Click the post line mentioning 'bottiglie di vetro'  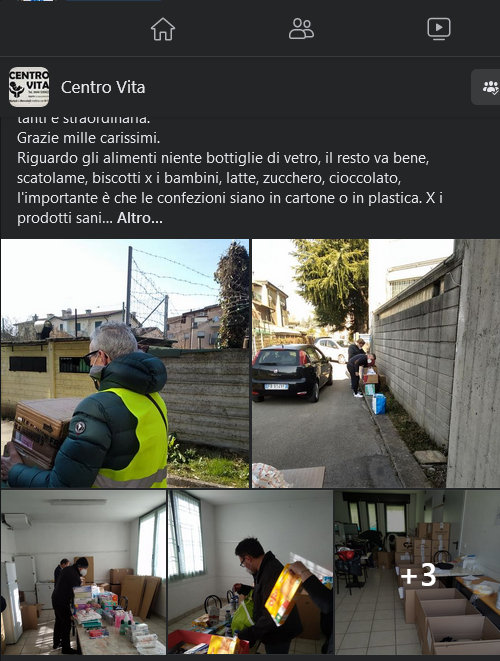coord(223,158)
